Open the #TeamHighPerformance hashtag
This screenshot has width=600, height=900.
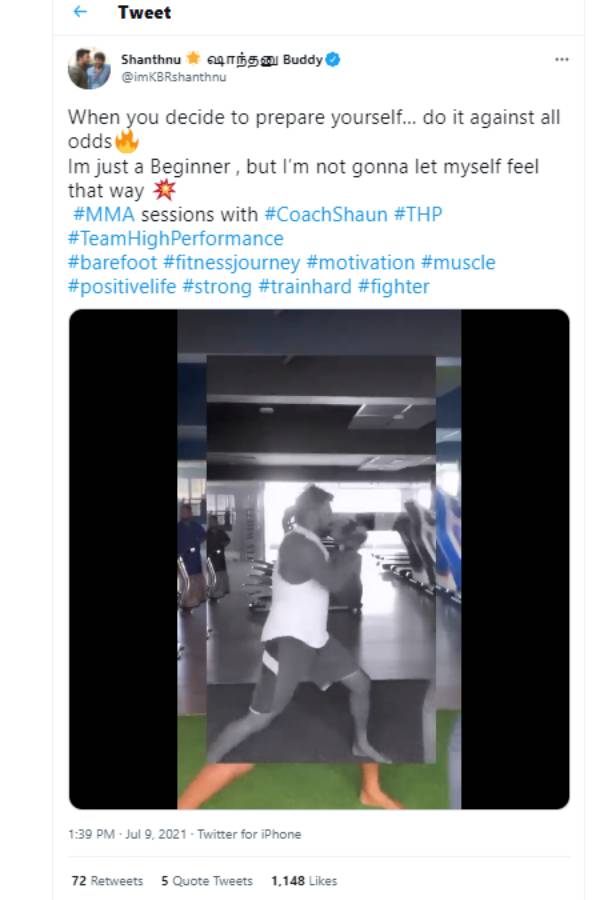coord(176,239)
